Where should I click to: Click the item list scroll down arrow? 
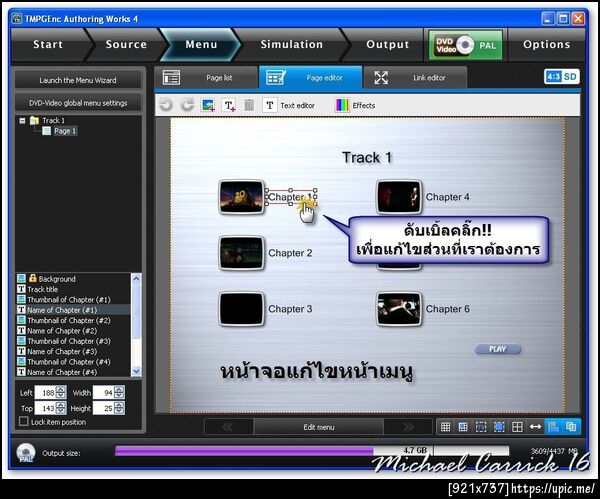coord(136,371)
